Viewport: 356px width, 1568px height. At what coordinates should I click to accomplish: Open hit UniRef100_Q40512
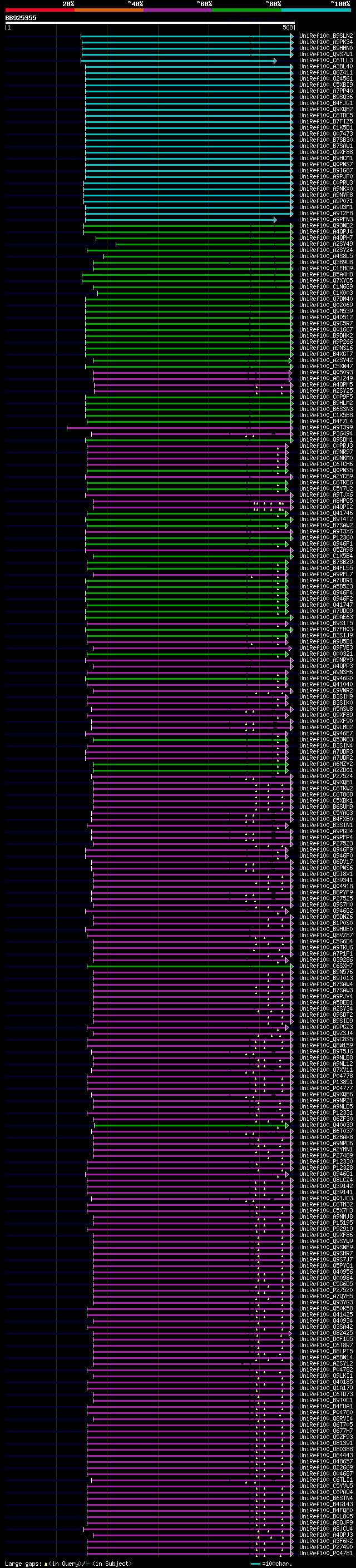point(325,317)
